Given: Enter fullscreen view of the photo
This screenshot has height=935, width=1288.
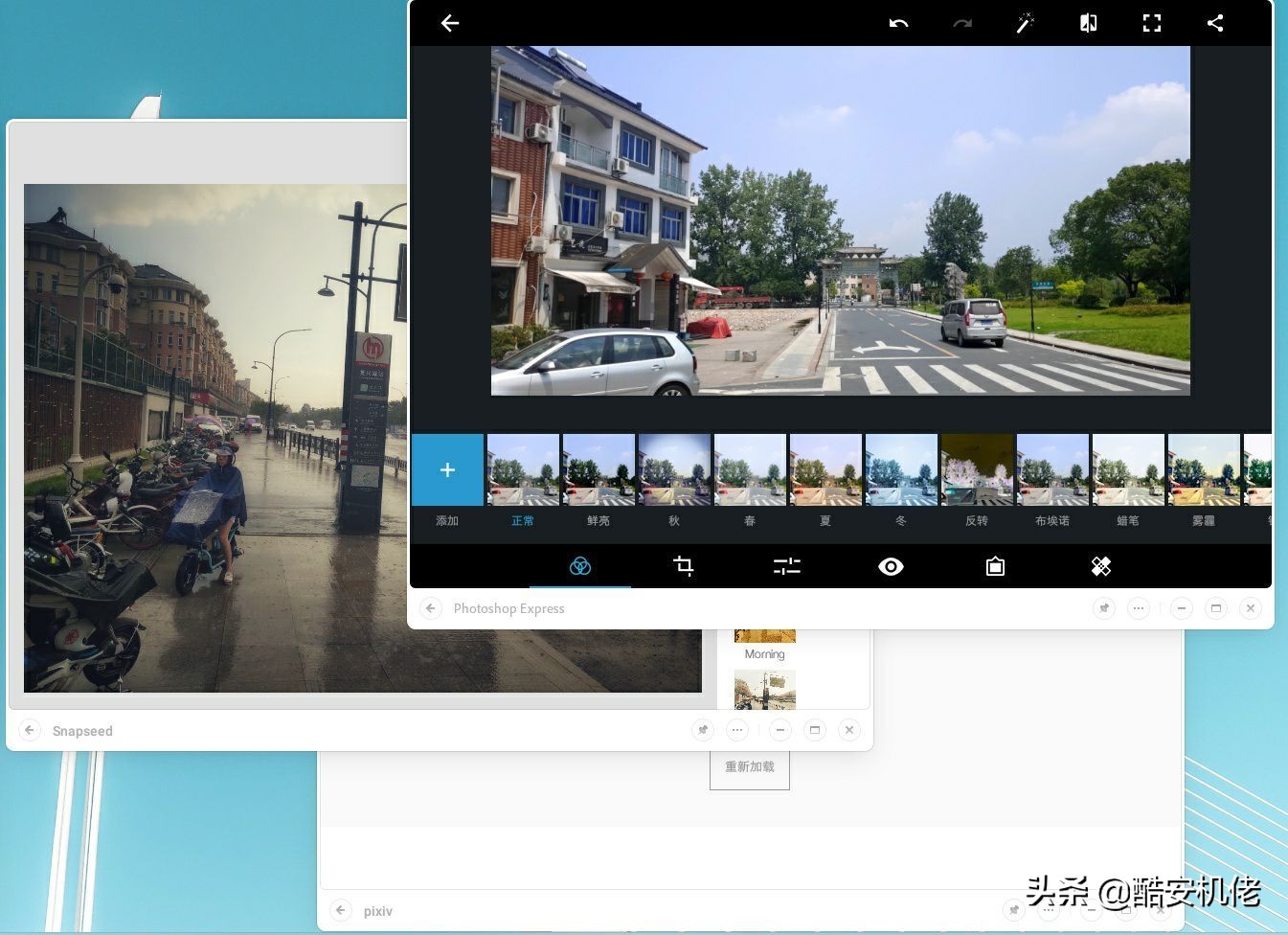Looking at the screenshot, I should click(1152, 23).
